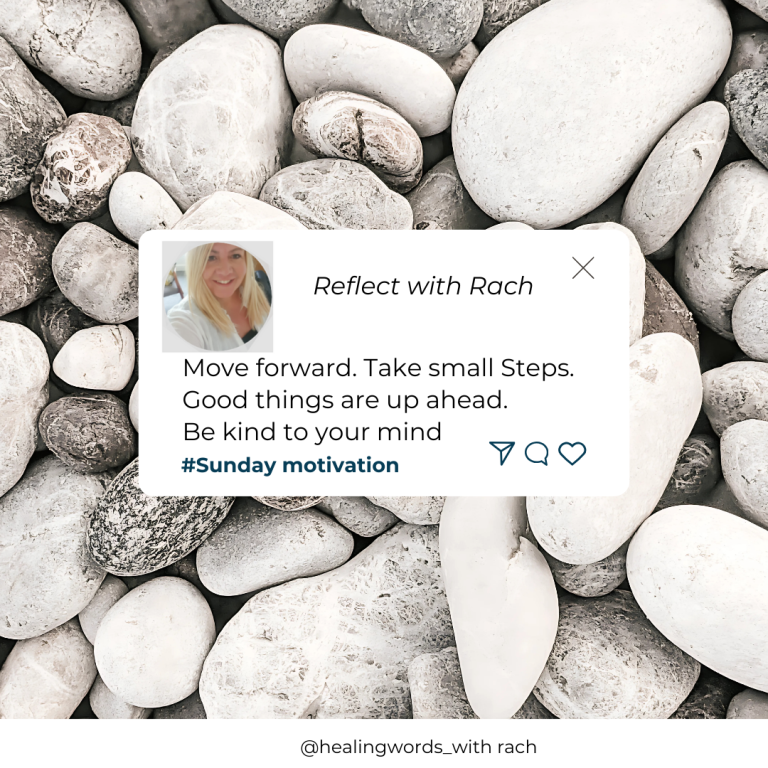Open comments via the speech bubble icon
The image size is (768, 768).
[x=536, y=453]
